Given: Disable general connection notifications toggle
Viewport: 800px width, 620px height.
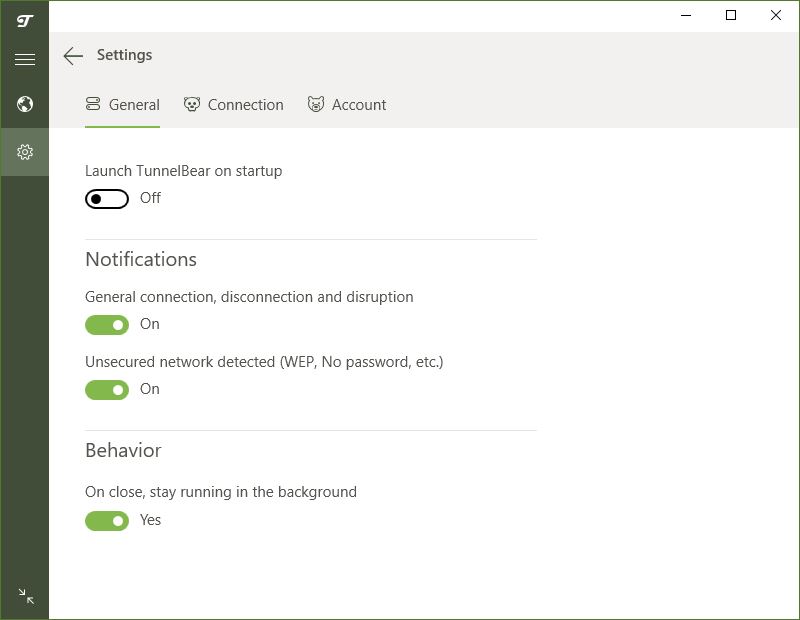Looking at the screenshot, I should (x=107, y=325).
